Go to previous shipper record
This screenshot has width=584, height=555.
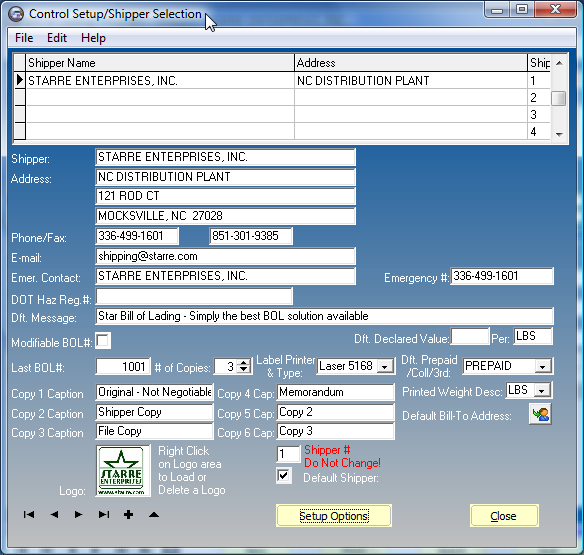coord(54,515)
